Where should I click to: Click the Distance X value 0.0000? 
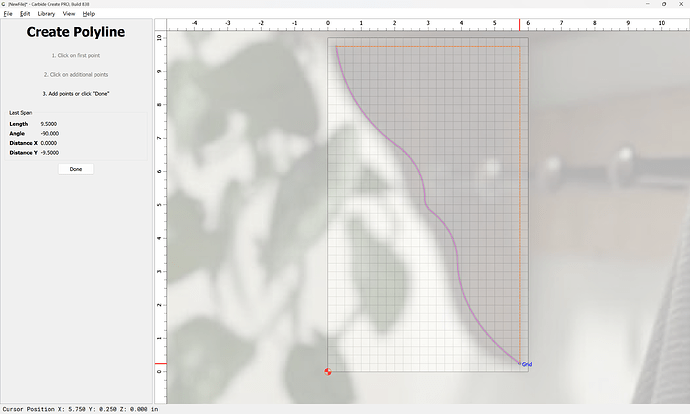(49, 143)
